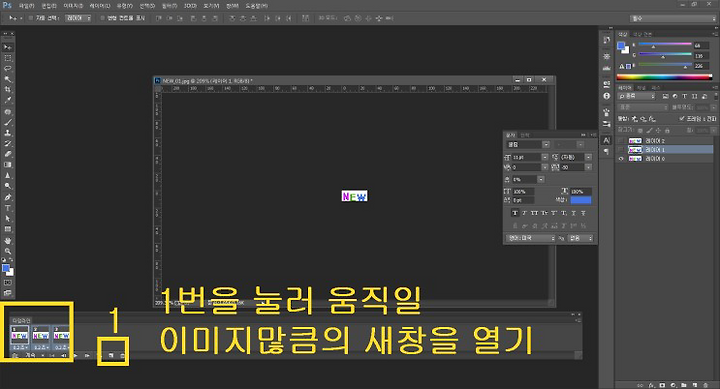
Task: Open the leading dropdown arrow
Action: point(588,157)
